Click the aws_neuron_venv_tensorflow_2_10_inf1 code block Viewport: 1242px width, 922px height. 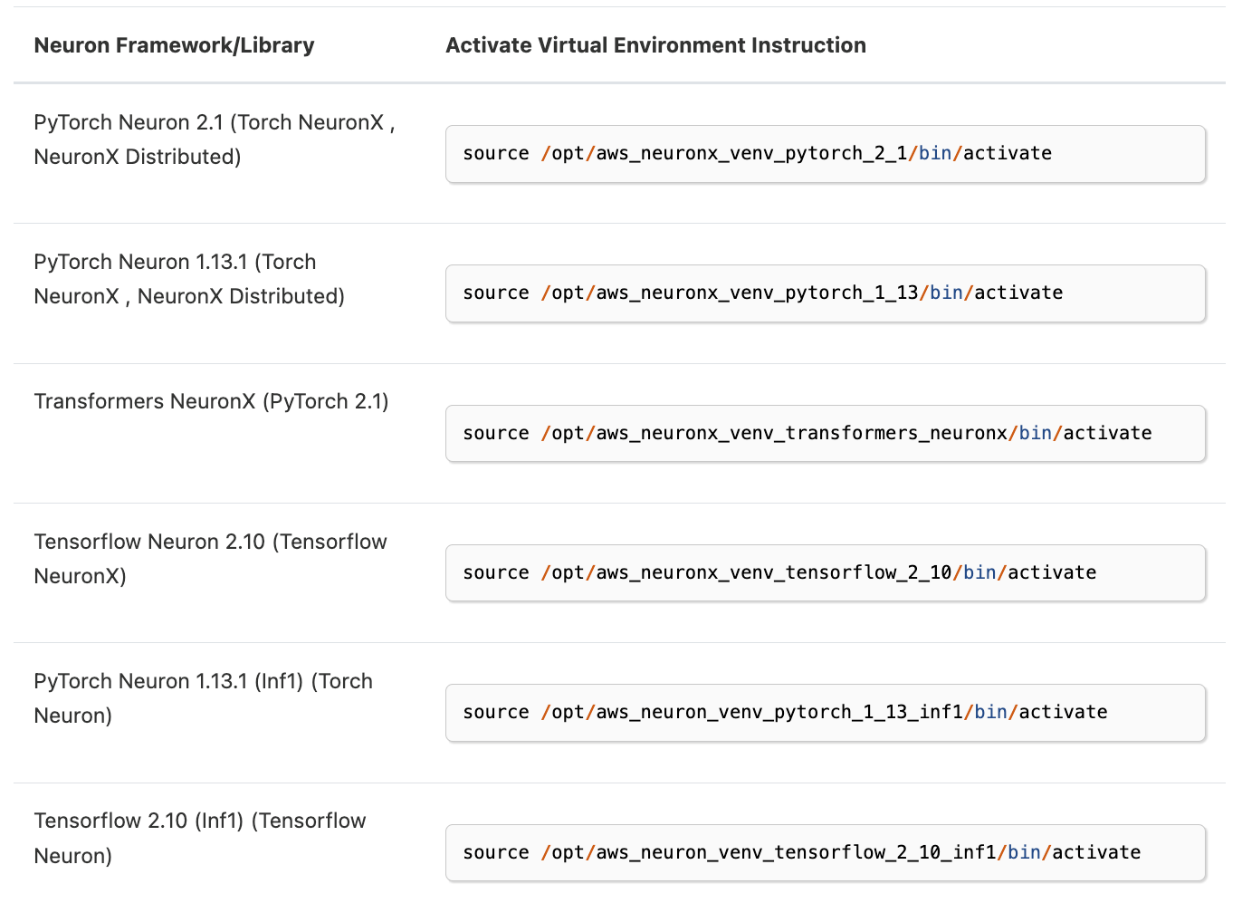coord(825,852)
